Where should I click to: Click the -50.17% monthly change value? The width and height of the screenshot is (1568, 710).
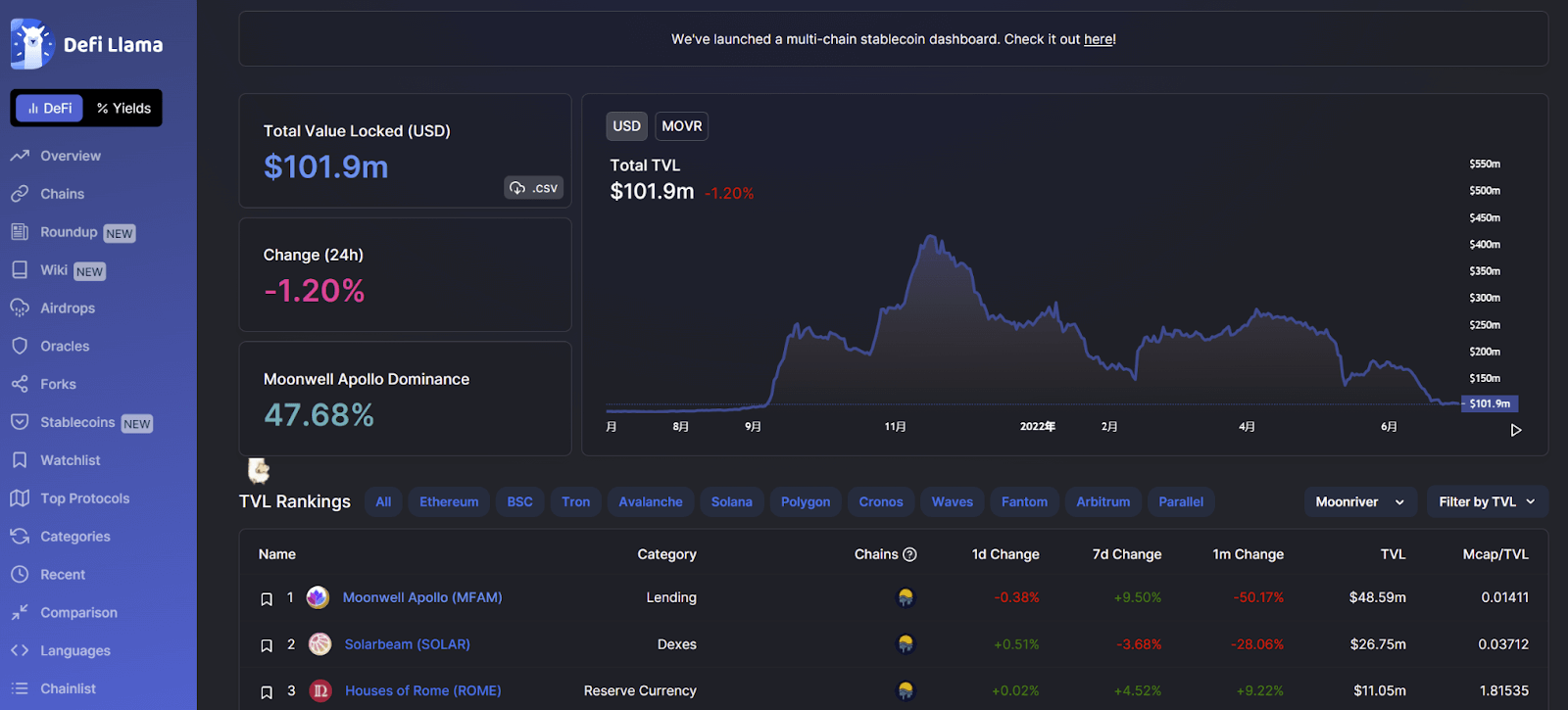point(1258,597)
